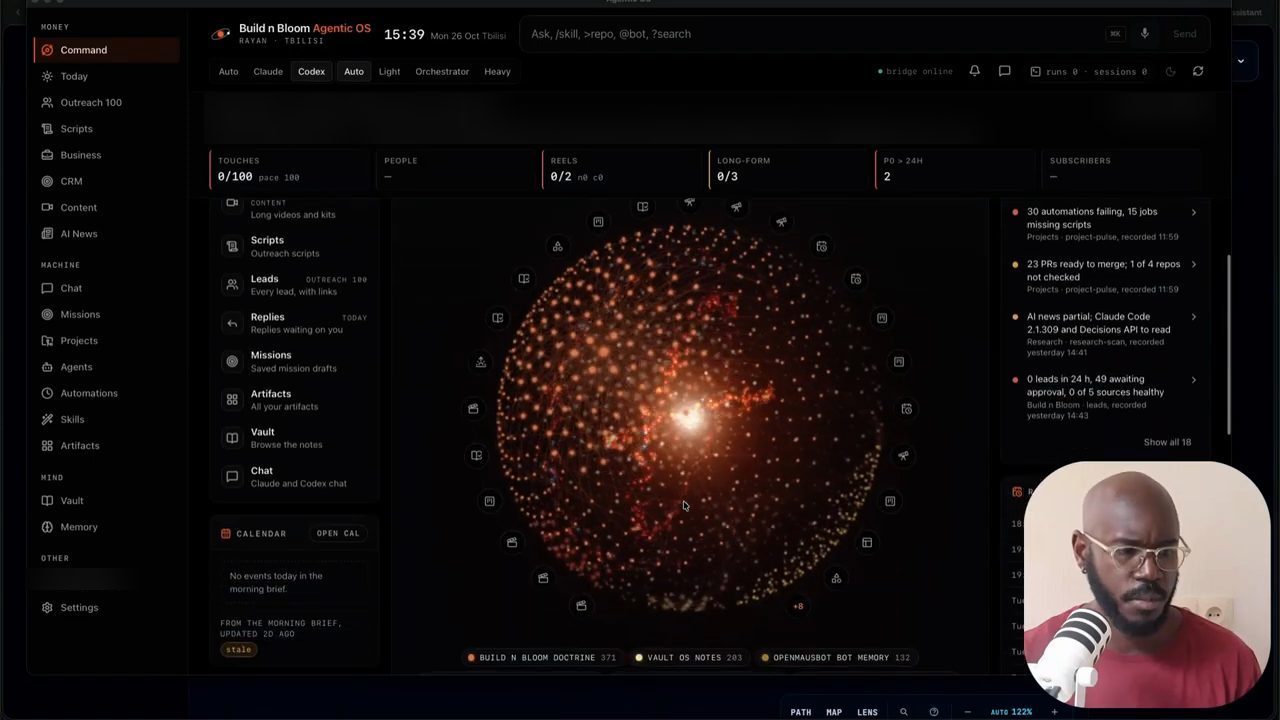
Task: Select the LENS view tab
Action: coord(867,712)
